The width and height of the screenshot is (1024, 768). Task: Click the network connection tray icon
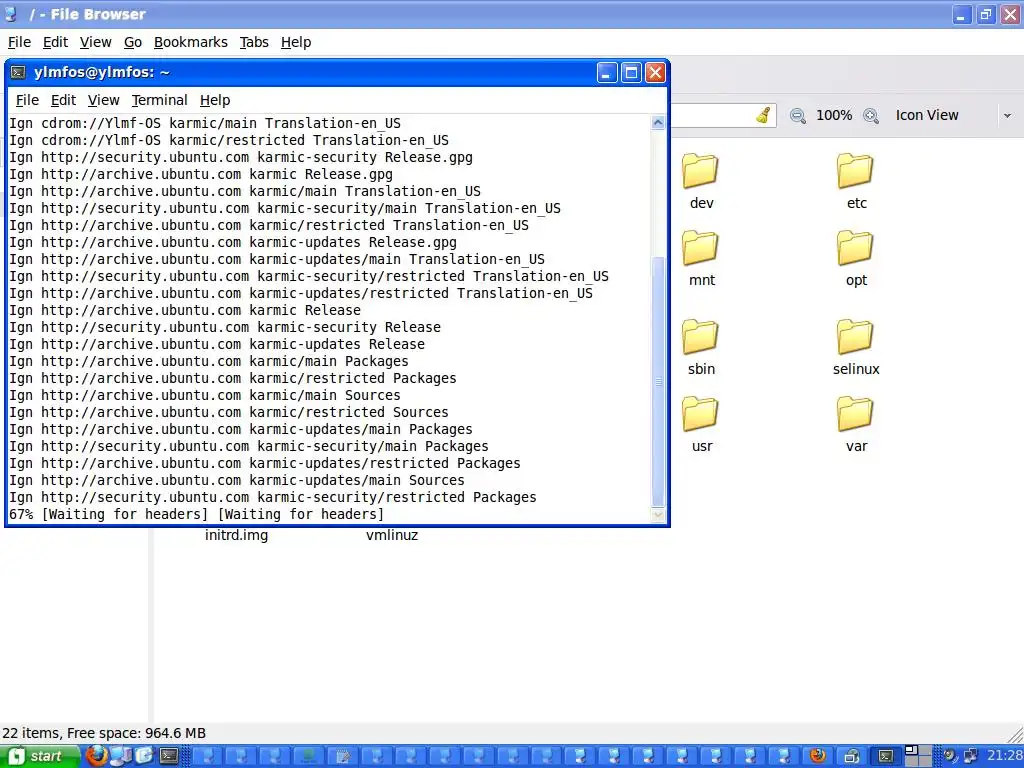[x=971, y=756]
